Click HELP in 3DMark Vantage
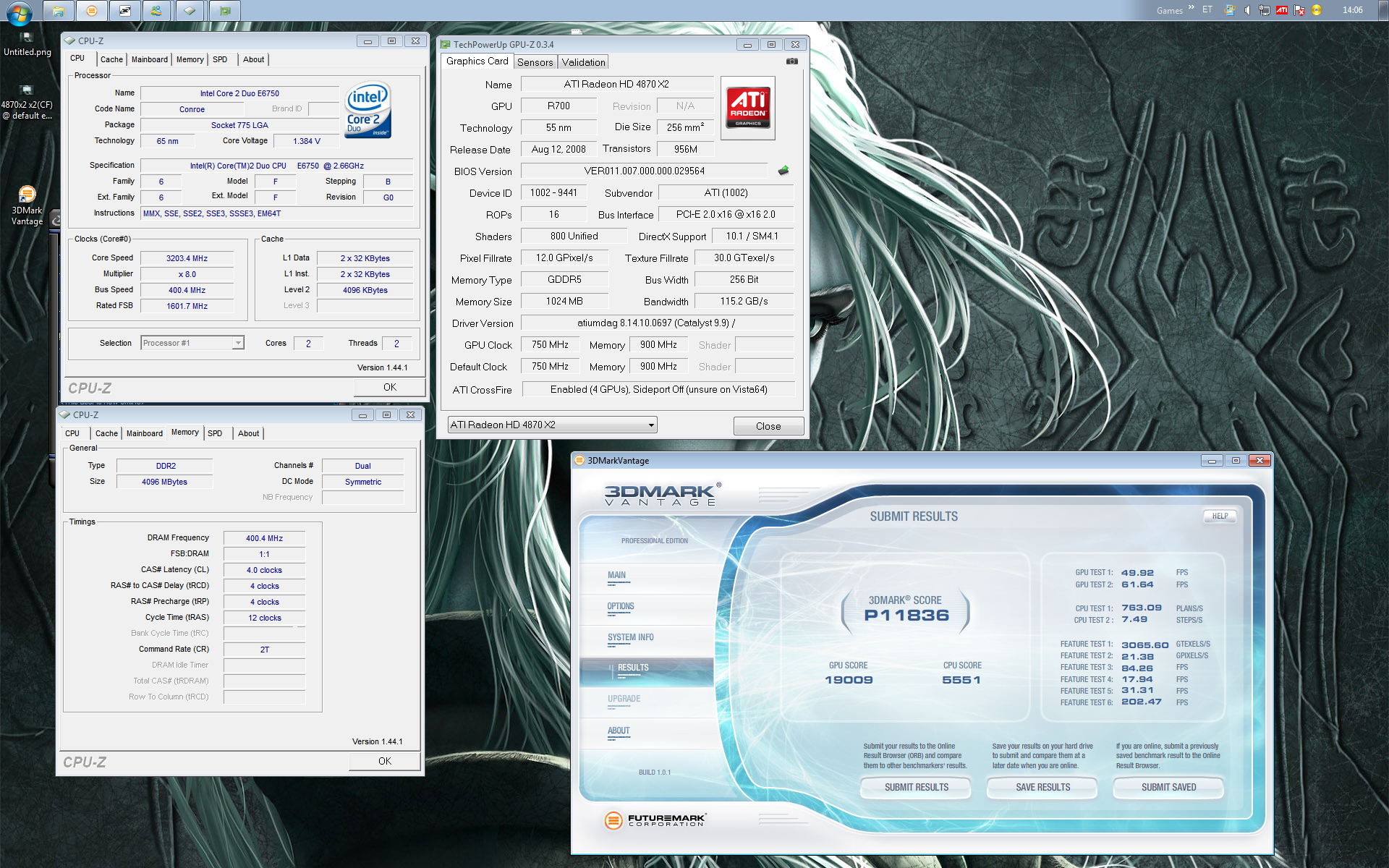Screen dimensions: 1389x868 click(1220, 516)
